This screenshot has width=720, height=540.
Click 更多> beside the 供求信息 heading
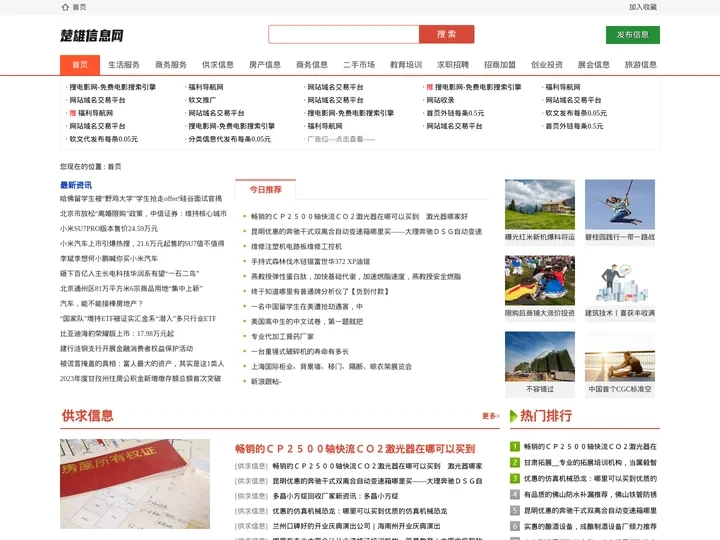pos(490,416)
